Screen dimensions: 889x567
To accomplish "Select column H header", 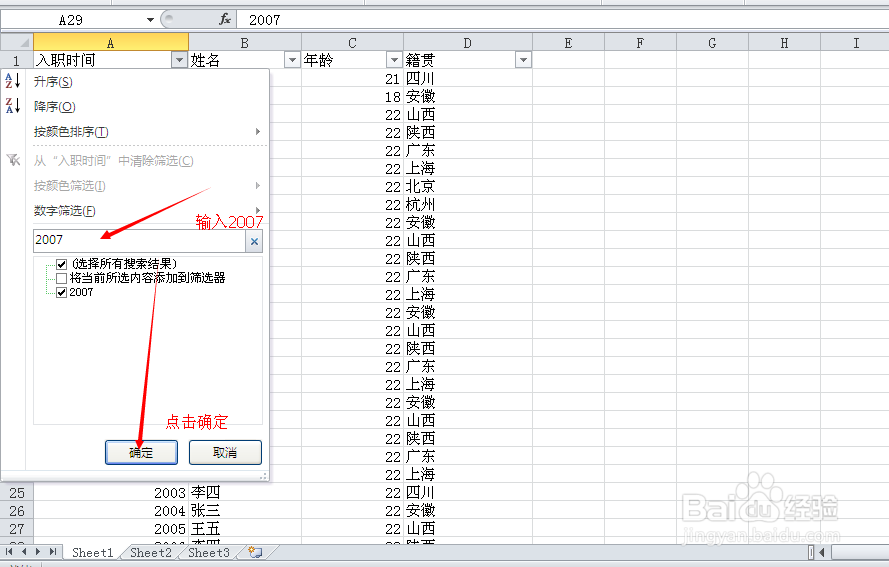I will point(784,43).
